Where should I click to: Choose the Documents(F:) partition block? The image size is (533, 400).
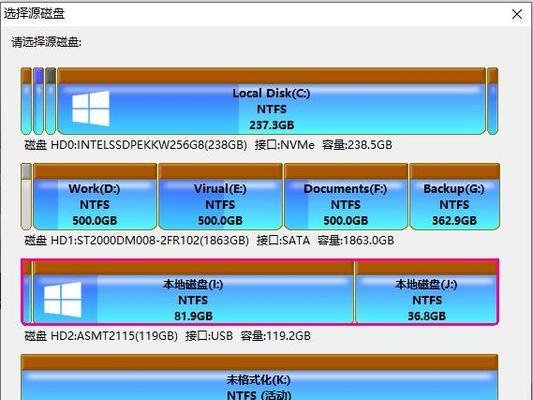[x=346, y=196]
